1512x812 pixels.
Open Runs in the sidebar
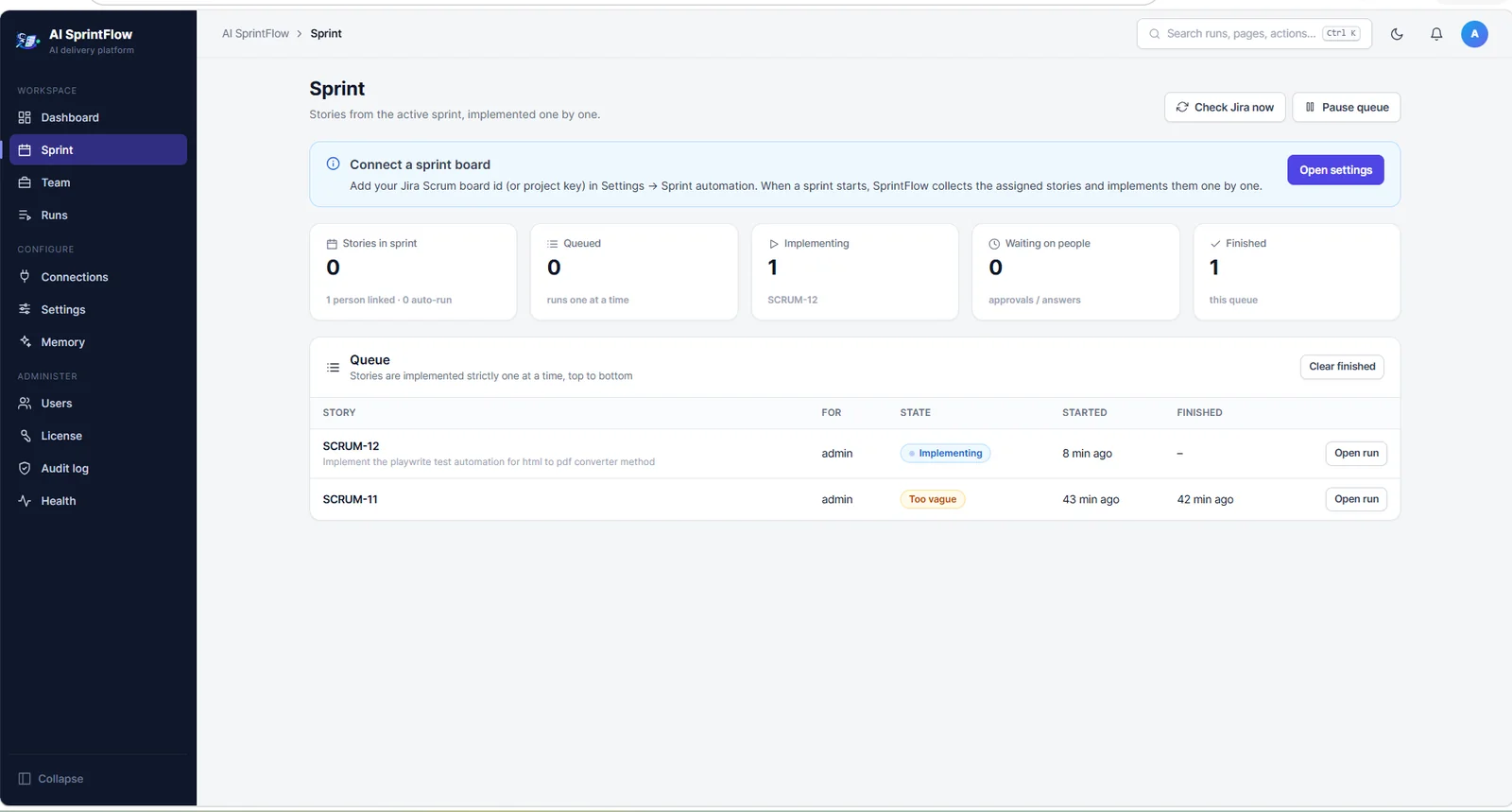[98, 215]
